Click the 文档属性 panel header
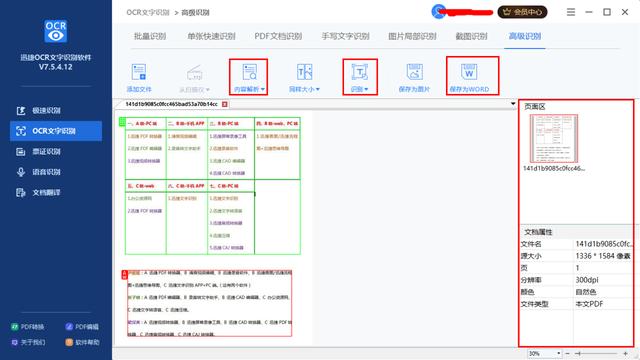Screen dimensions: 640x360 538,232
